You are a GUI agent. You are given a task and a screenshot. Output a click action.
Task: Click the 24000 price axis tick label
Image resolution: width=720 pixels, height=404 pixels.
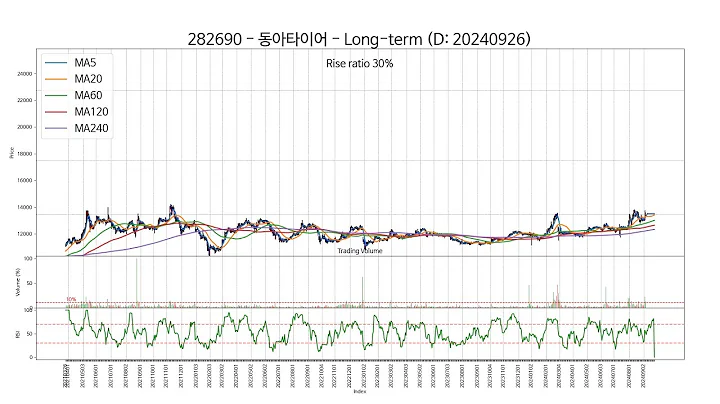tap(25, 73)
